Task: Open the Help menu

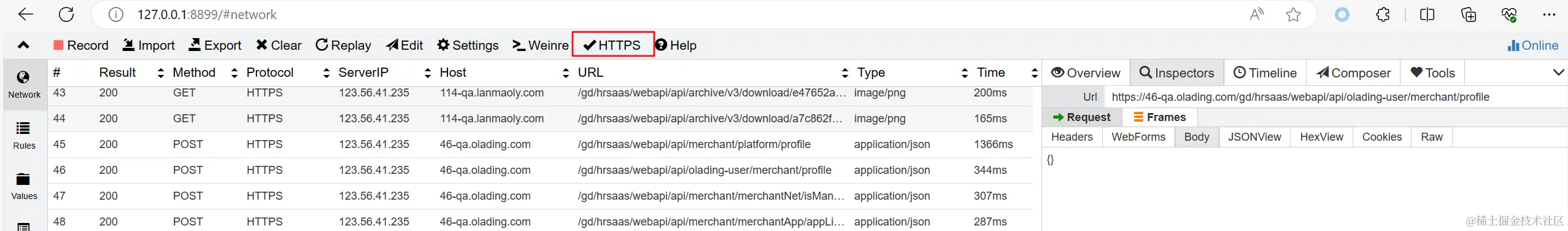Action: [x=676, y=45]
